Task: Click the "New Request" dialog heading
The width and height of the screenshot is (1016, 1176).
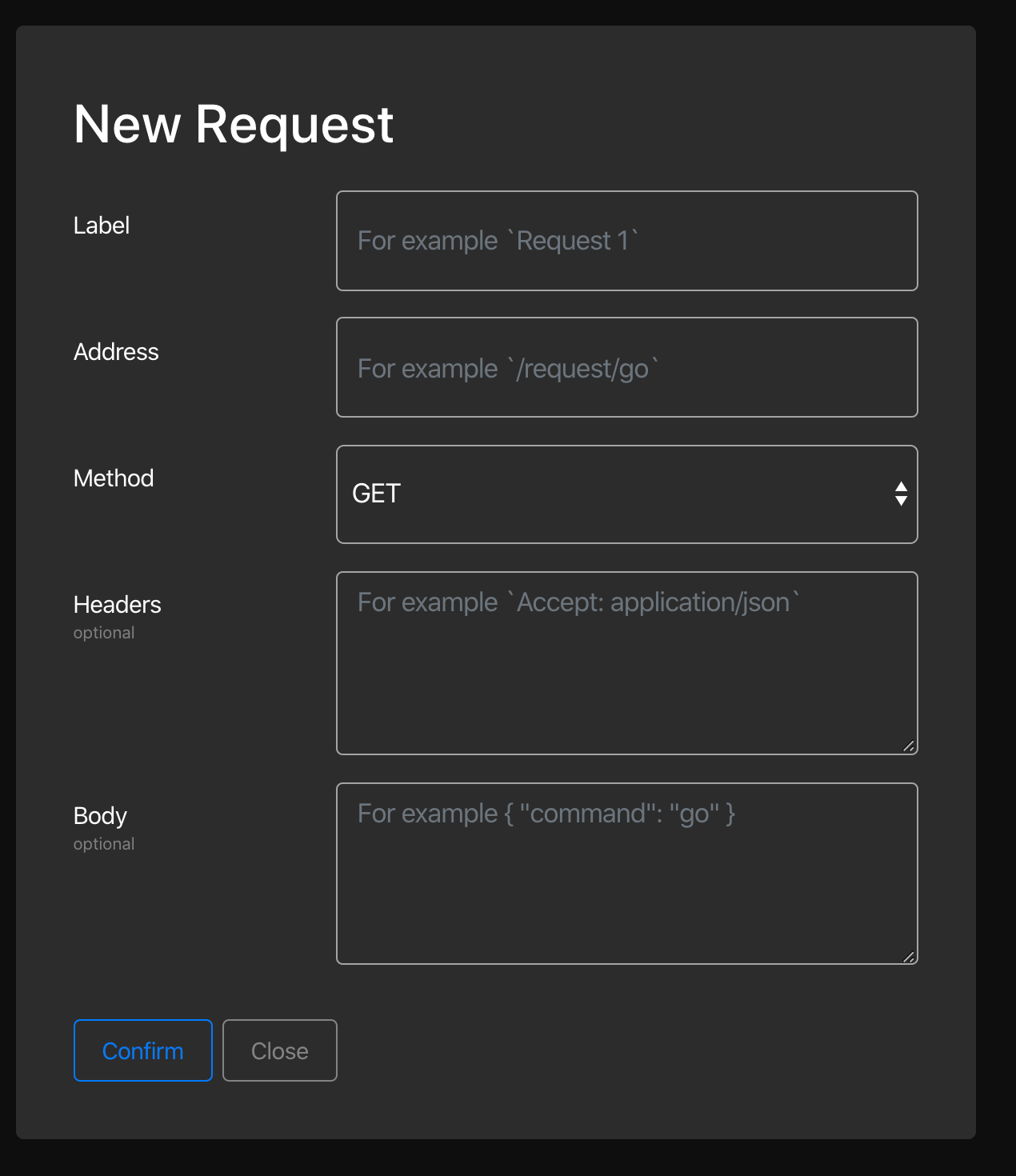Action: coord(234,125)
